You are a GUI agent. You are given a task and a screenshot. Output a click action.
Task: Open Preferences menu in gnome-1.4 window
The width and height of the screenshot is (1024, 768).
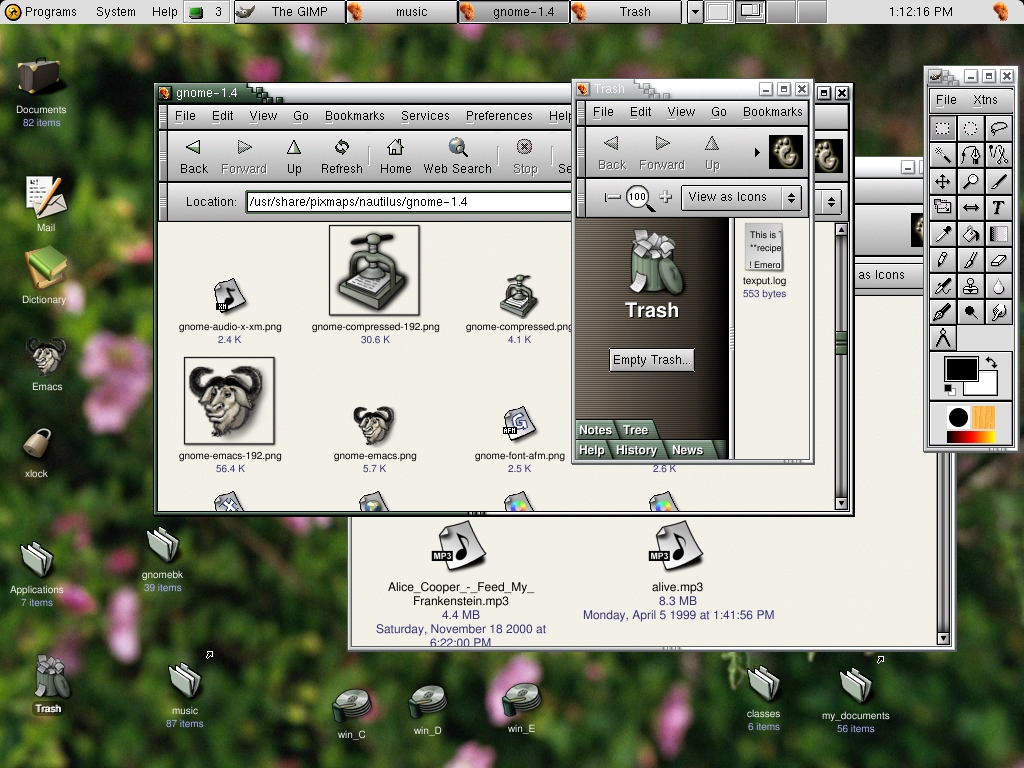click(499, 116)
